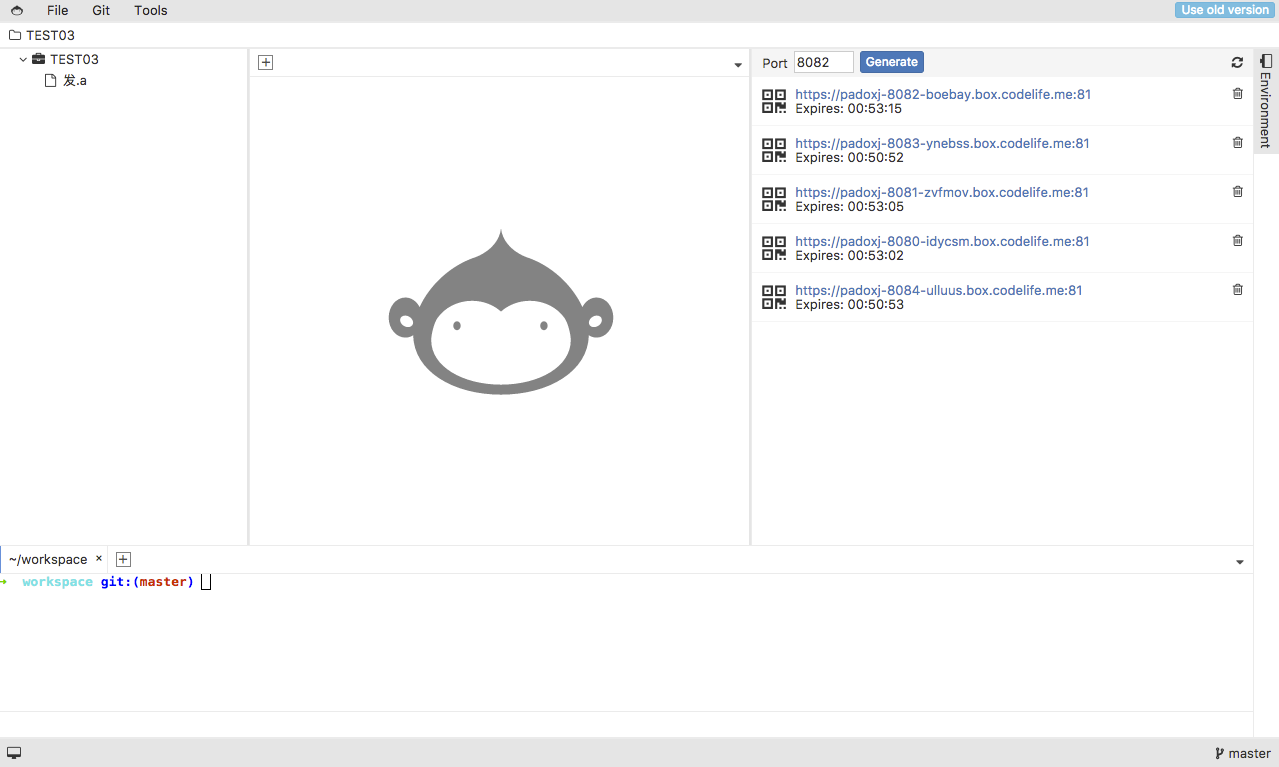
Task: Show QR code for 8084-ulluus URL
Action: (x=774, y=297)
